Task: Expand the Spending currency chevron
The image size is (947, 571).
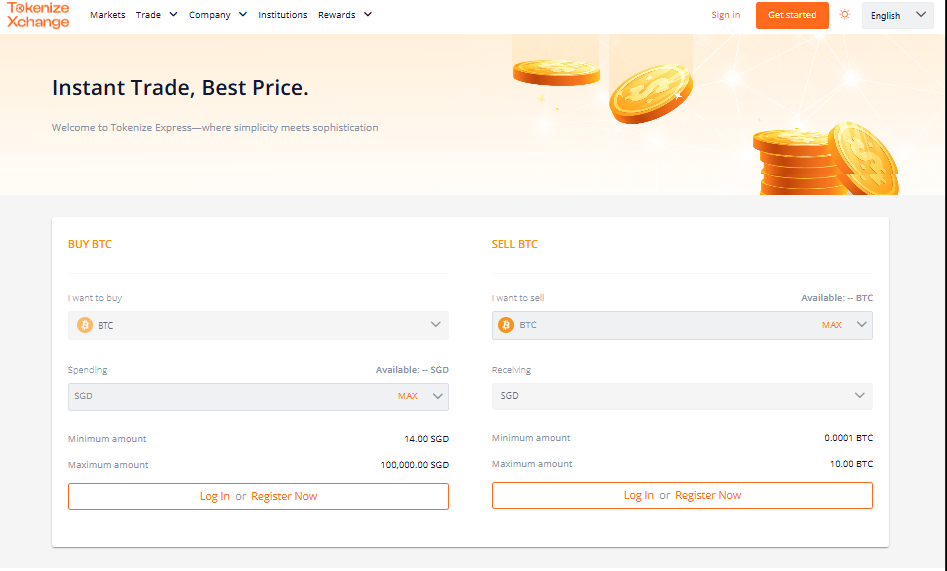Action: 437,396
